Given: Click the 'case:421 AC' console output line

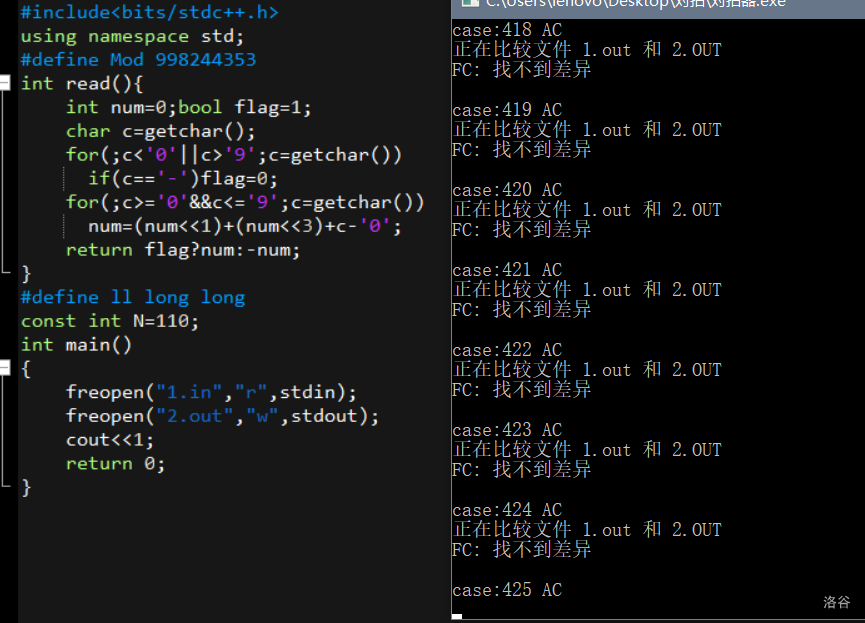Looking at the screenshot, I should point(507,270).
